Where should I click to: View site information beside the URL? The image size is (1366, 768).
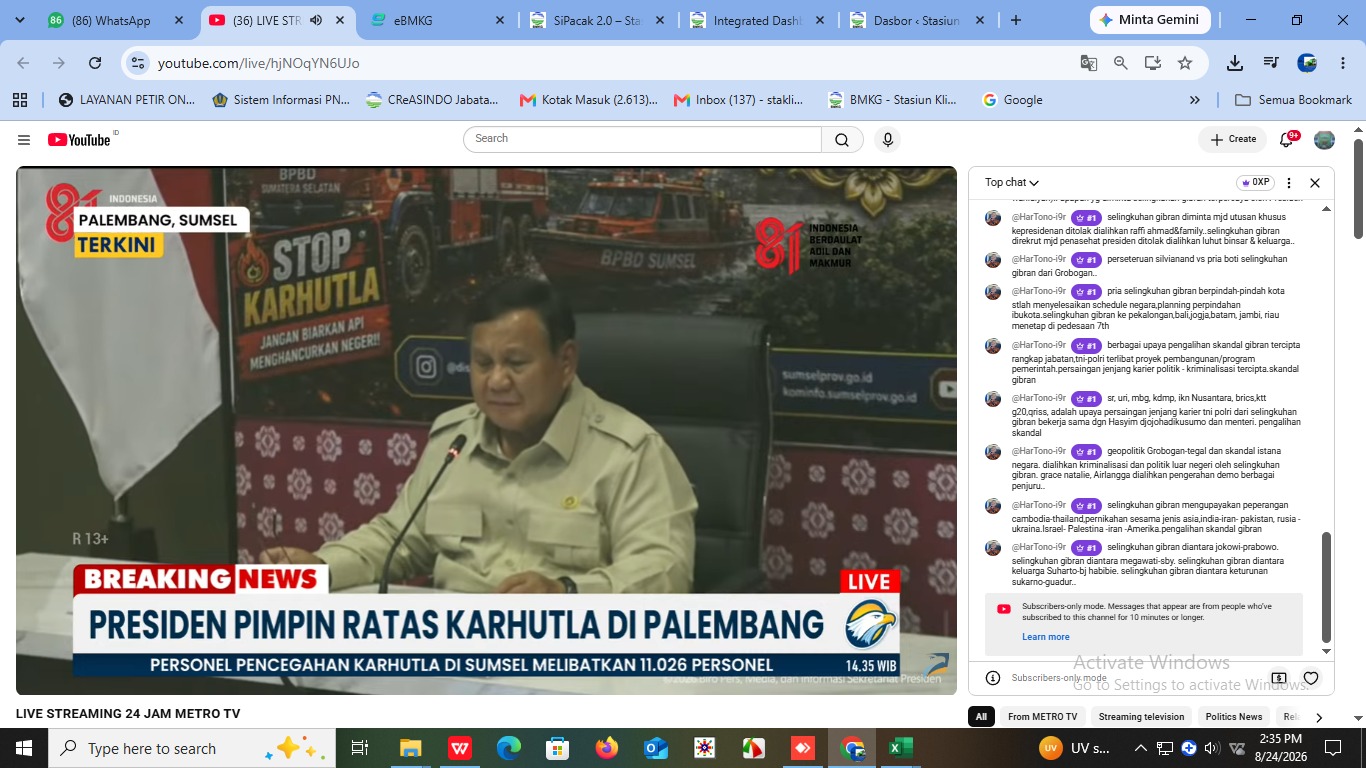tap(138, 63)
